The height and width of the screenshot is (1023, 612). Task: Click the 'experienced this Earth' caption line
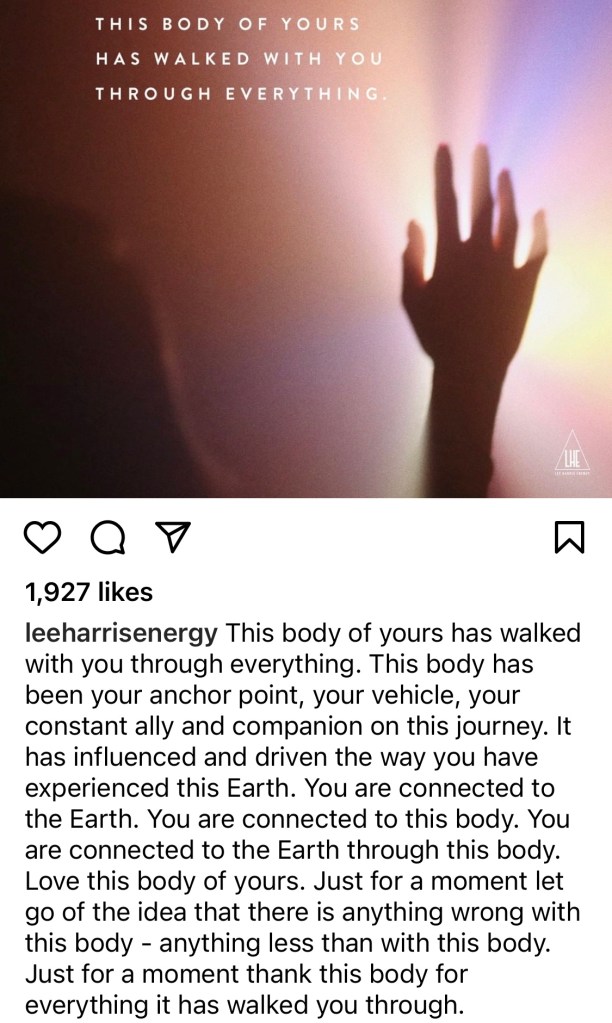[290, 788]
